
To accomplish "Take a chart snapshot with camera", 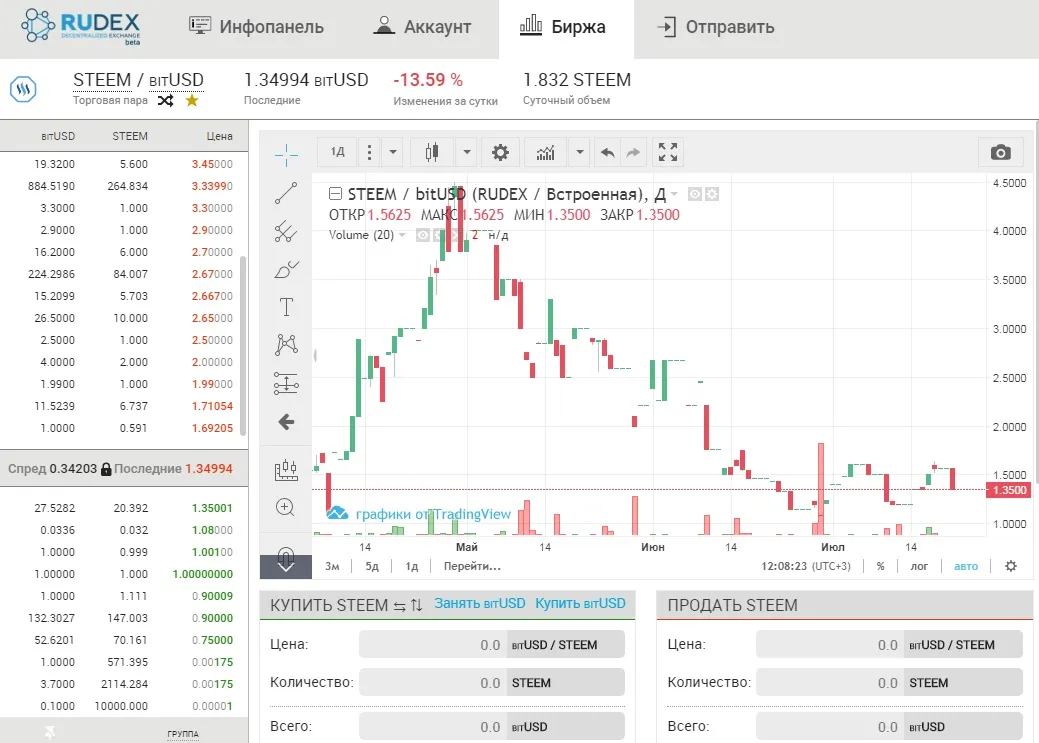I will pyautogui.click(x=1001, y=152).
